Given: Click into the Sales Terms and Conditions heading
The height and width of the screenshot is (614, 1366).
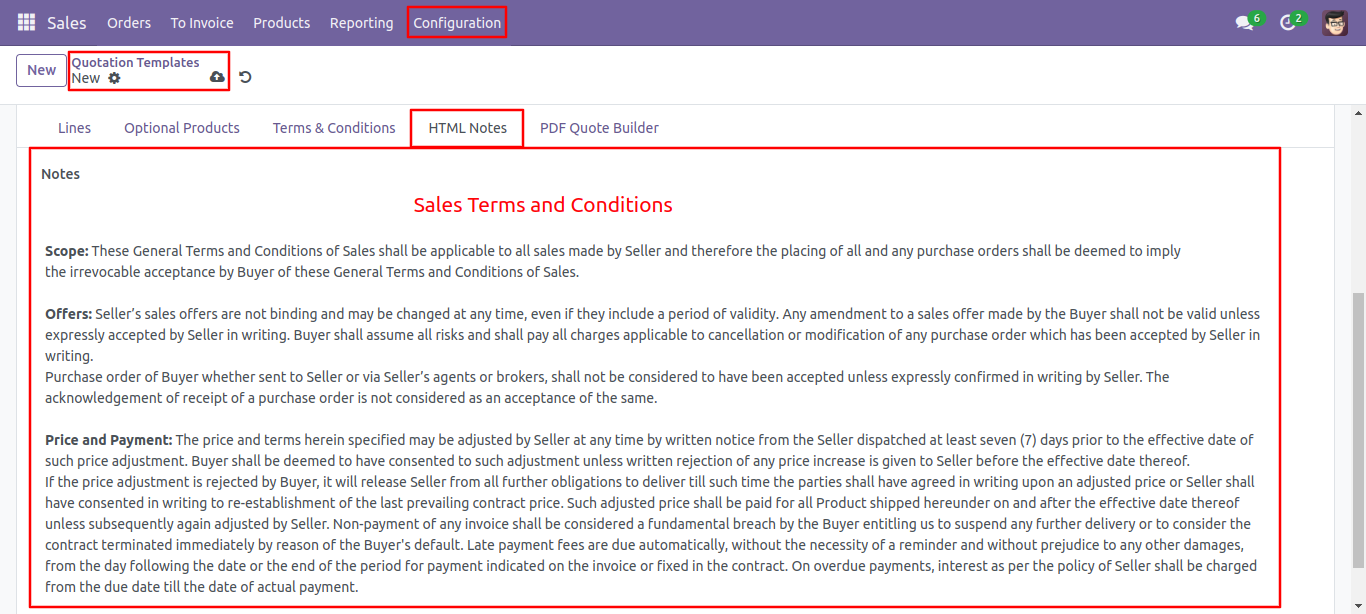Looking at the screenshot, I should (543, 205).
